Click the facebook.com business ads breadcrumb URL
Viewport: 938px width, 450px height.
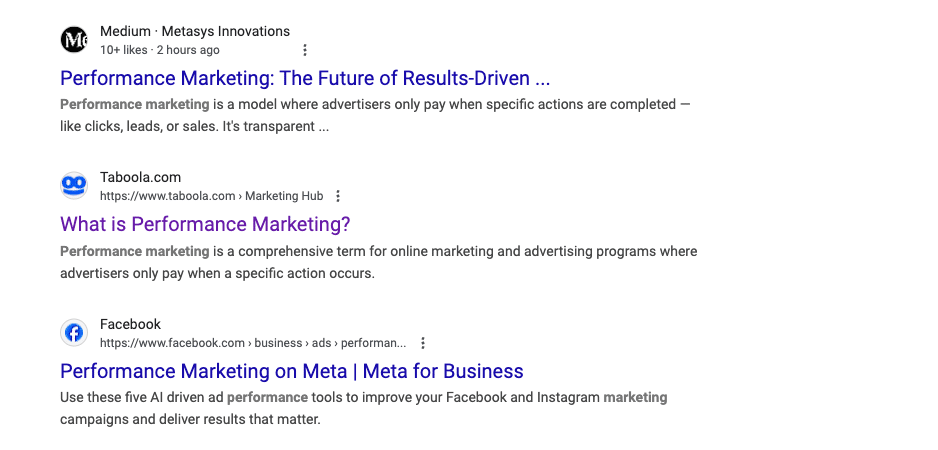tap(253, 343)
